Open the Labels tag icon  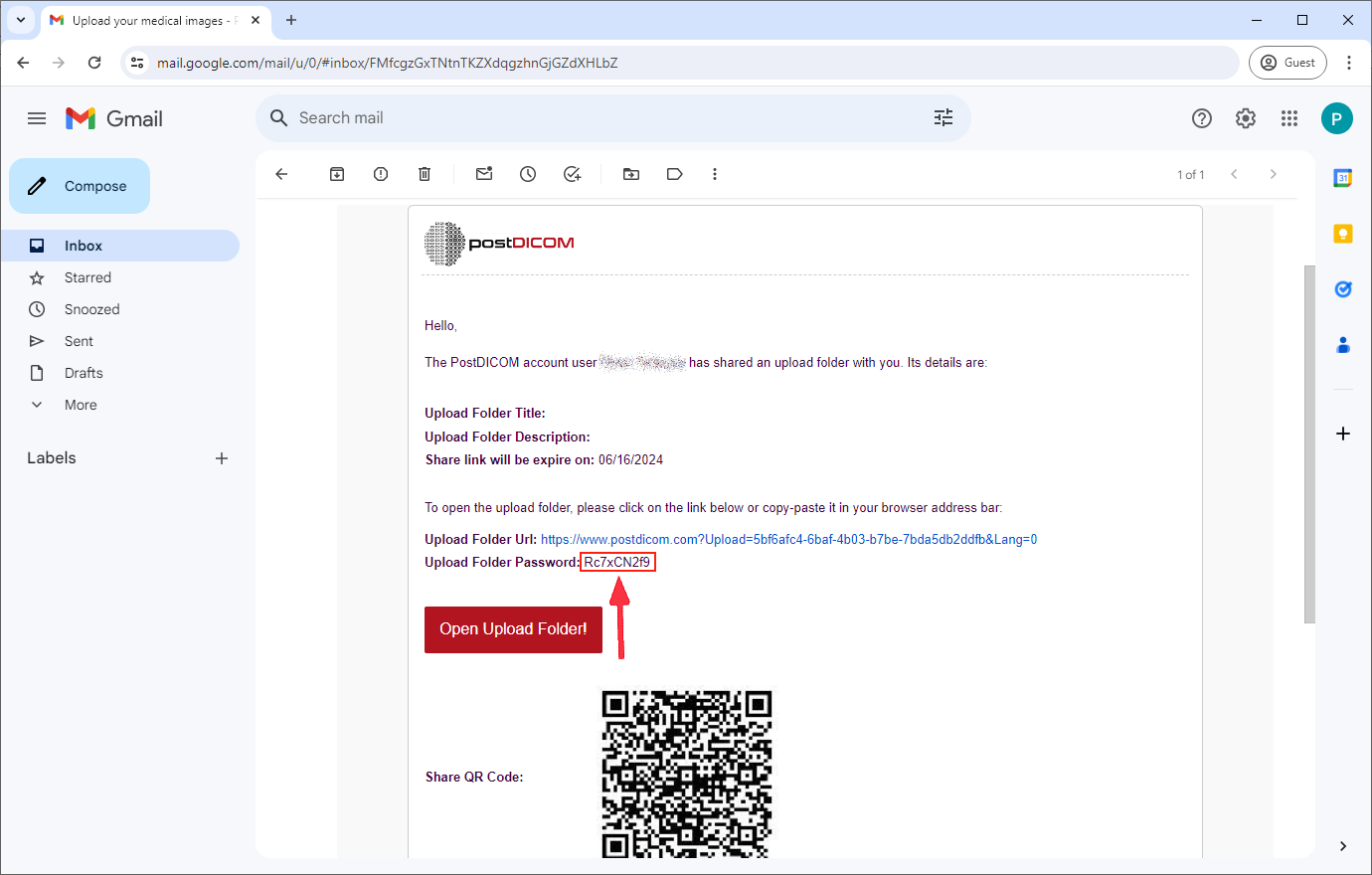[x=675, y=174]
